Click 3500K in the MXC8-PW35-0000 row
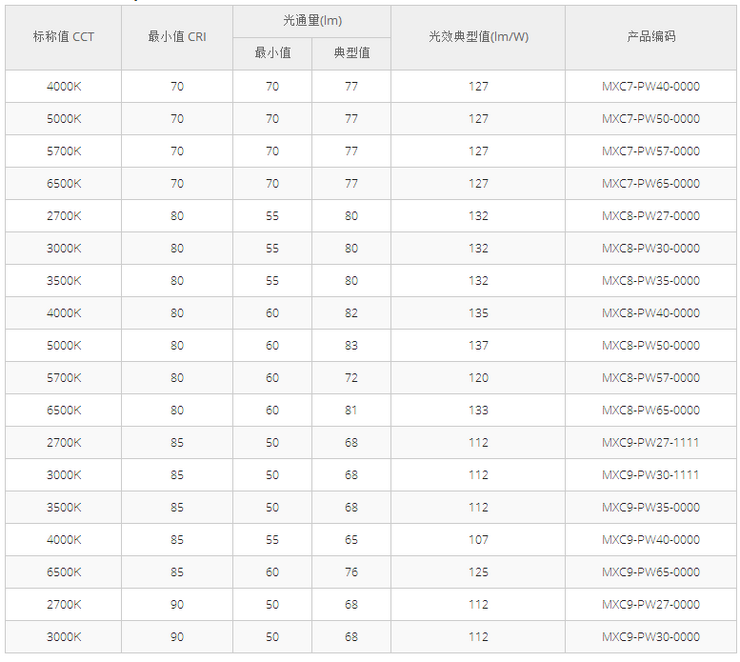Screen dimensions: 740x662 click(64, 281)
